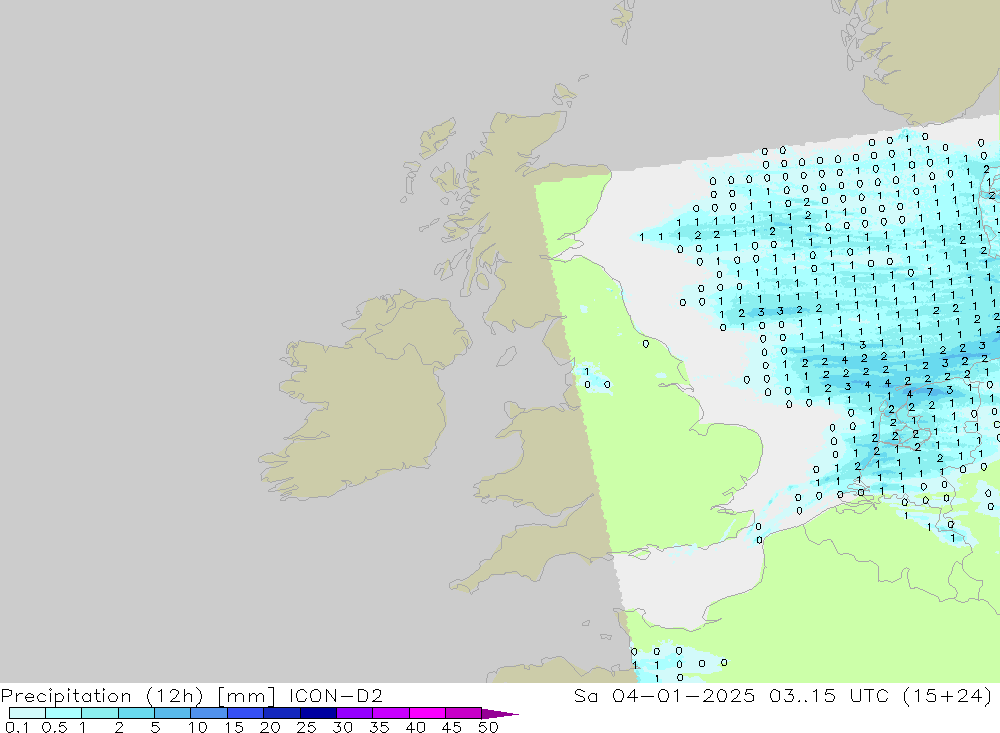Click the 0.1–0.5 mm legend color swatch

27,713
